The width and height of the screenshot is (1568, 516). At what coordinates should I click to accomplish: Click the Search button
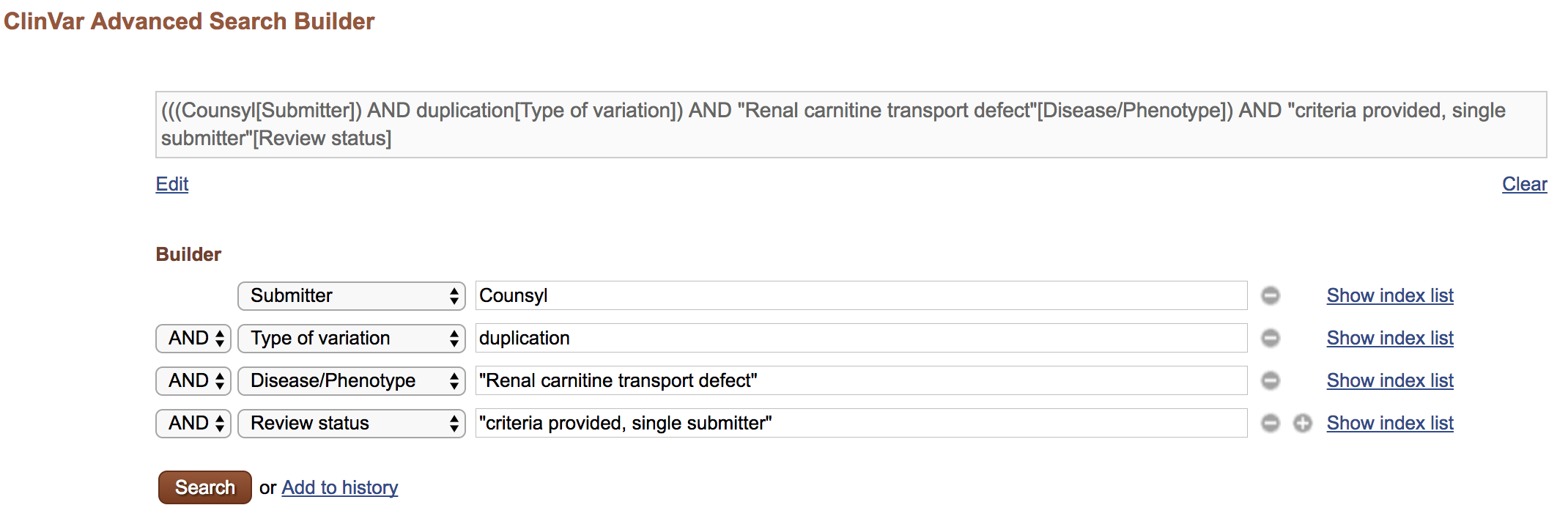(205, 487)
